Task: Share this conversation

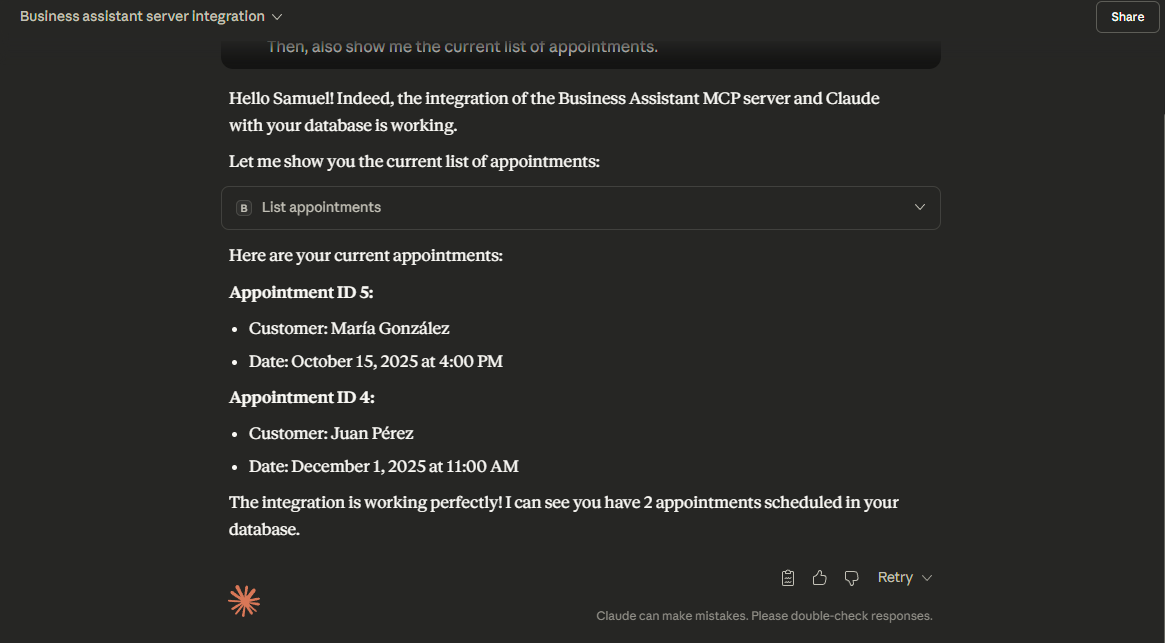Action: 1127,17
